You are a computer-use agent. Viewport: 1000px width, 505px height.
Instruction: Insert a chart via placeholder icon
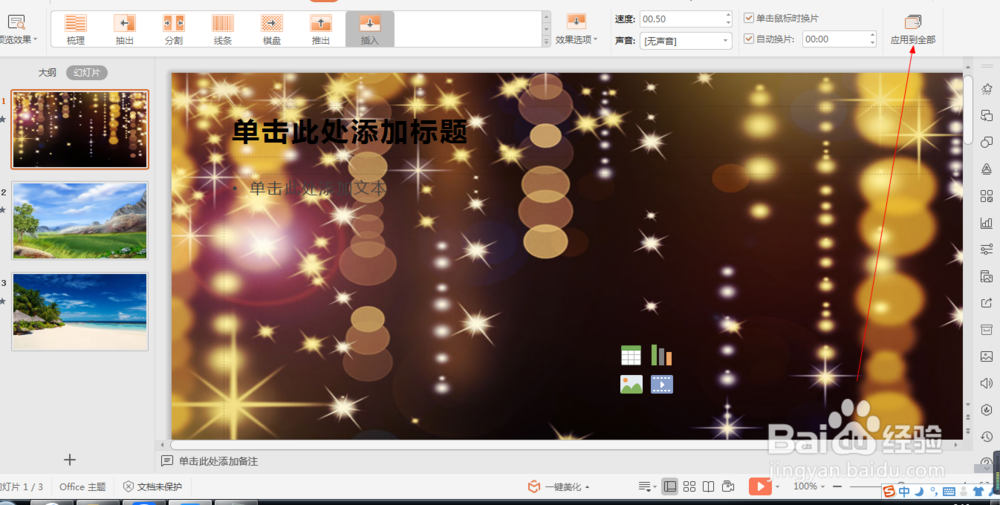tap(661, 355)
